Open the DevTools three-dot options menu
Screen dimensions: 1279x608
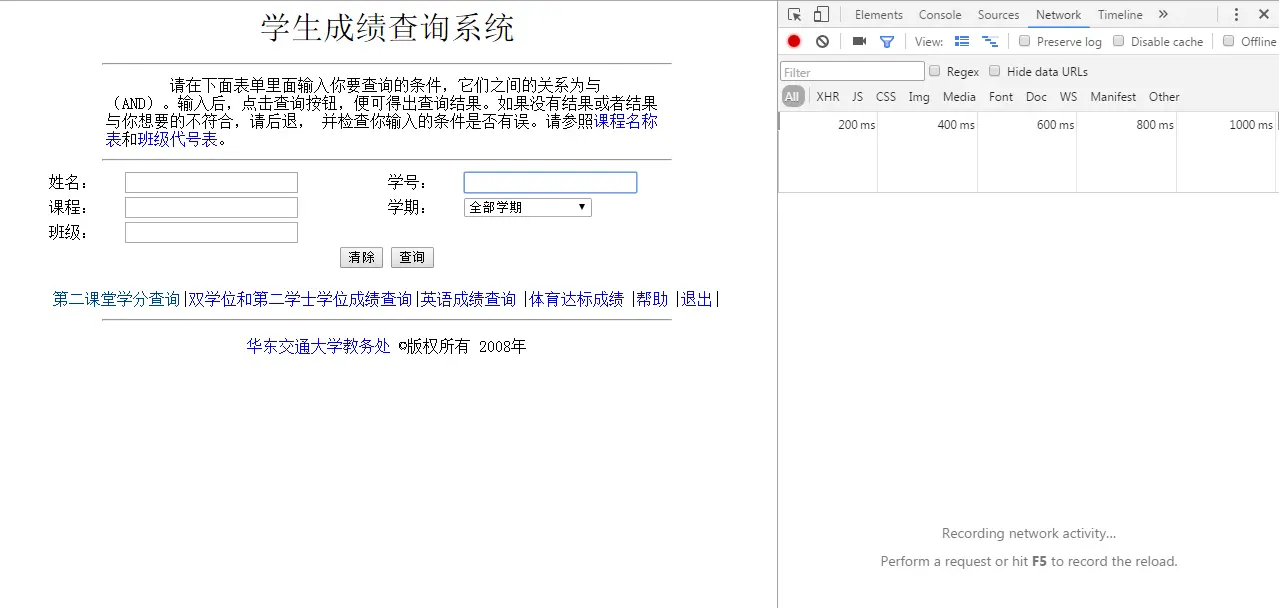click(1237, 14)
